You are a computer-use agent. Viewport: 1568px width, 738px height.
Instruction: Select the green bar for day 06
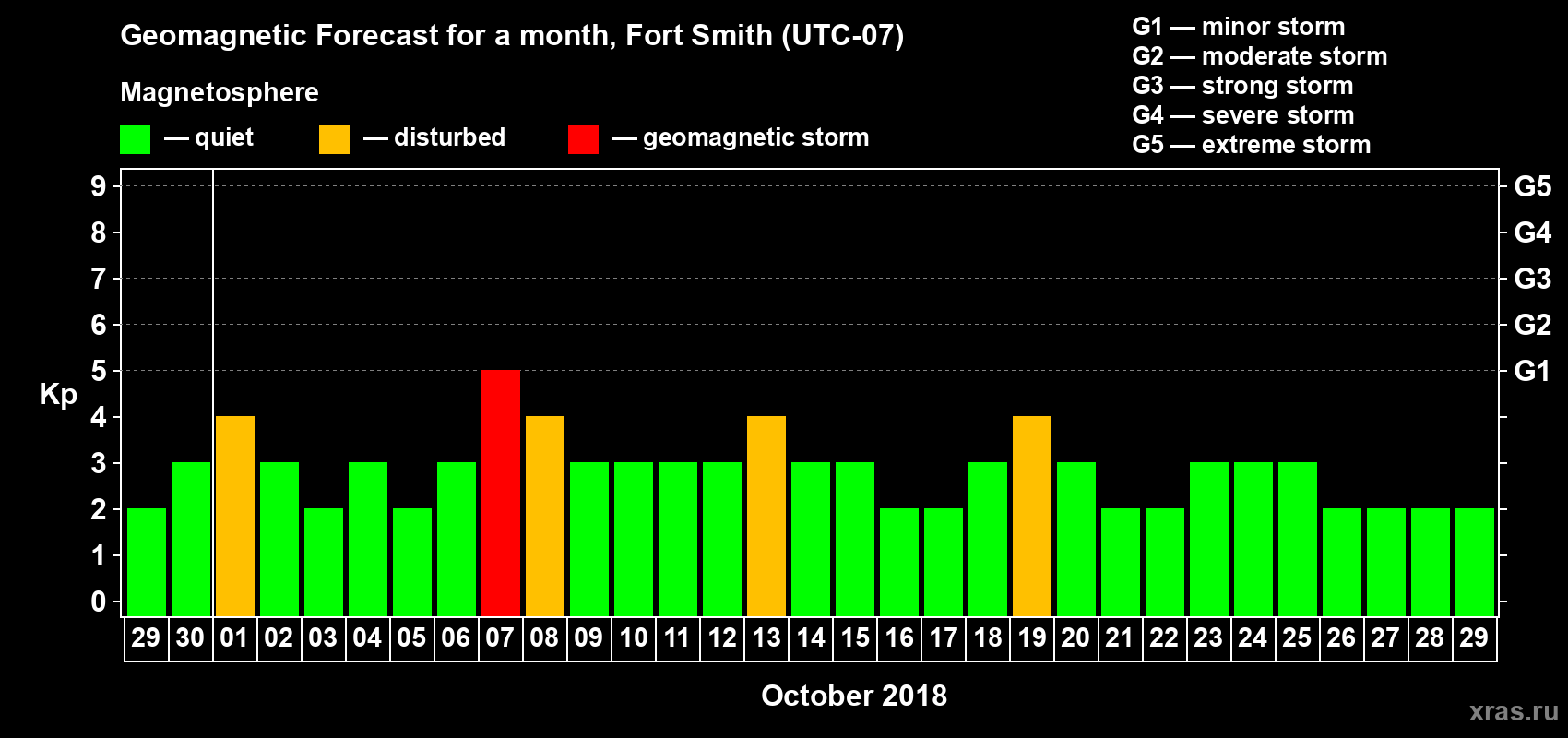[457, 540]
